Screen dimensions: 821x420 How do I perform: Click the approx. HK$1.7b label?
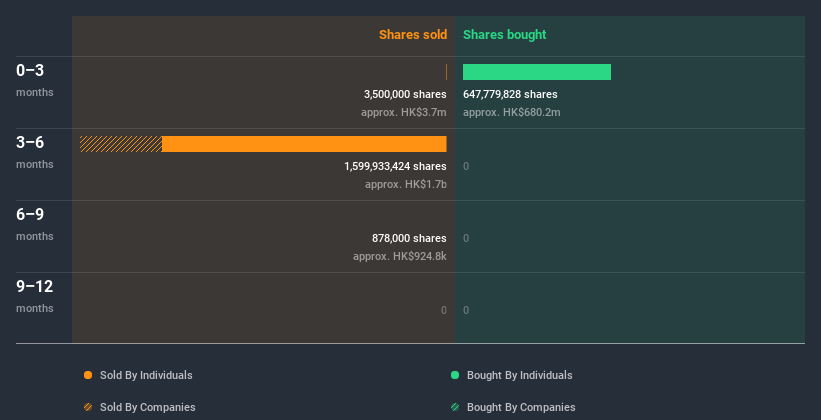(x=406, y=184)
